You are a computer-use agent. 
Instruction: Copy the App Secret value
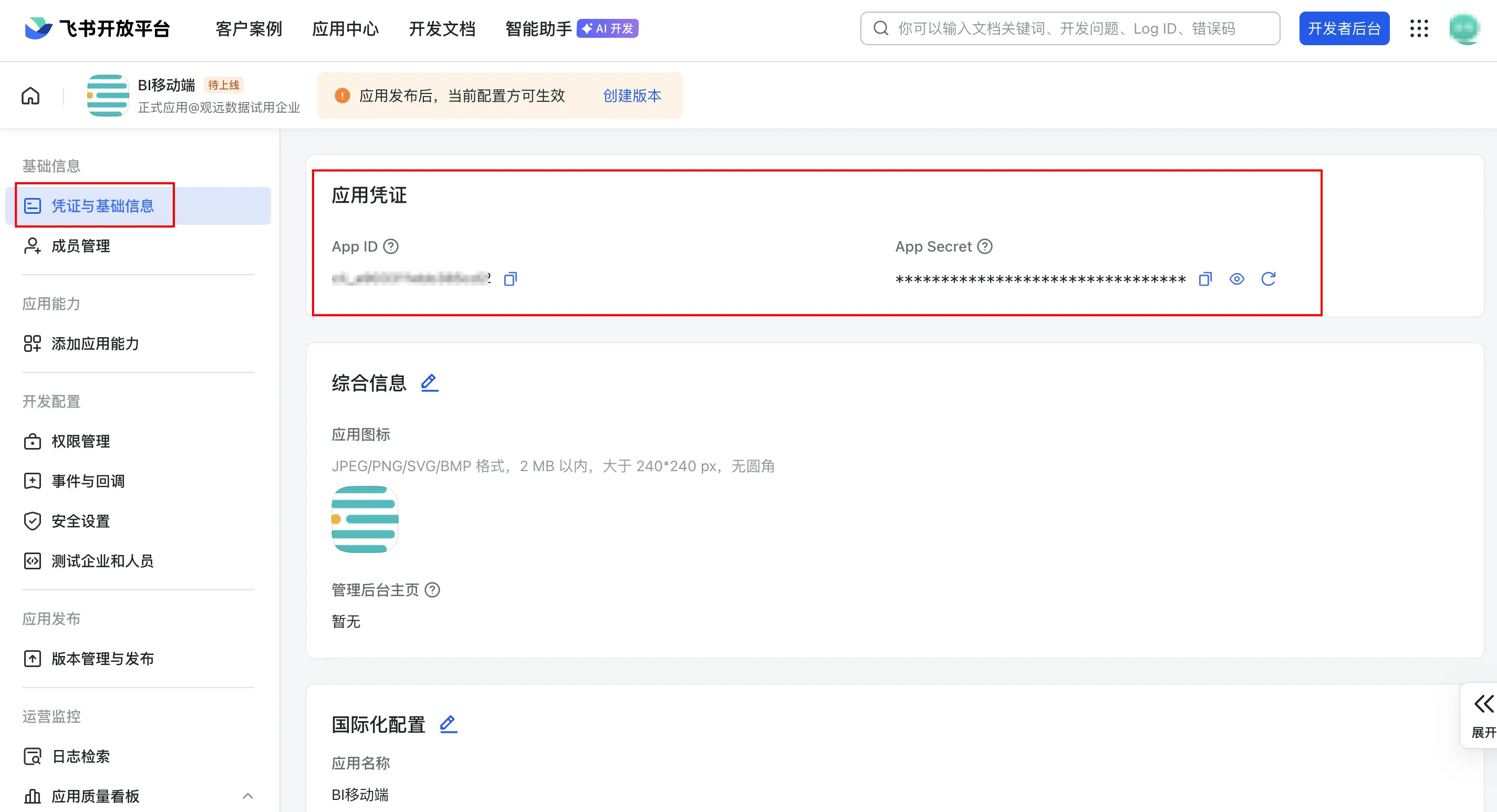click(x=1204, y=279)
